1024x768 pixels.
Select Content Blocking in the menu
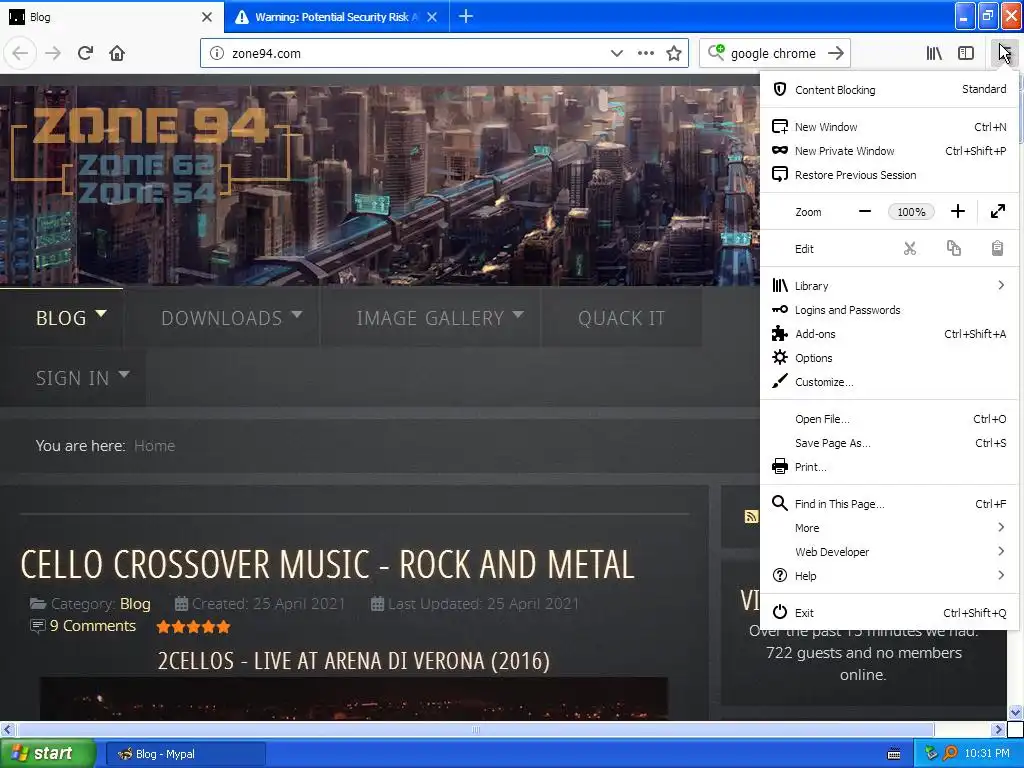pyautogui.click(x=889, y=89)
